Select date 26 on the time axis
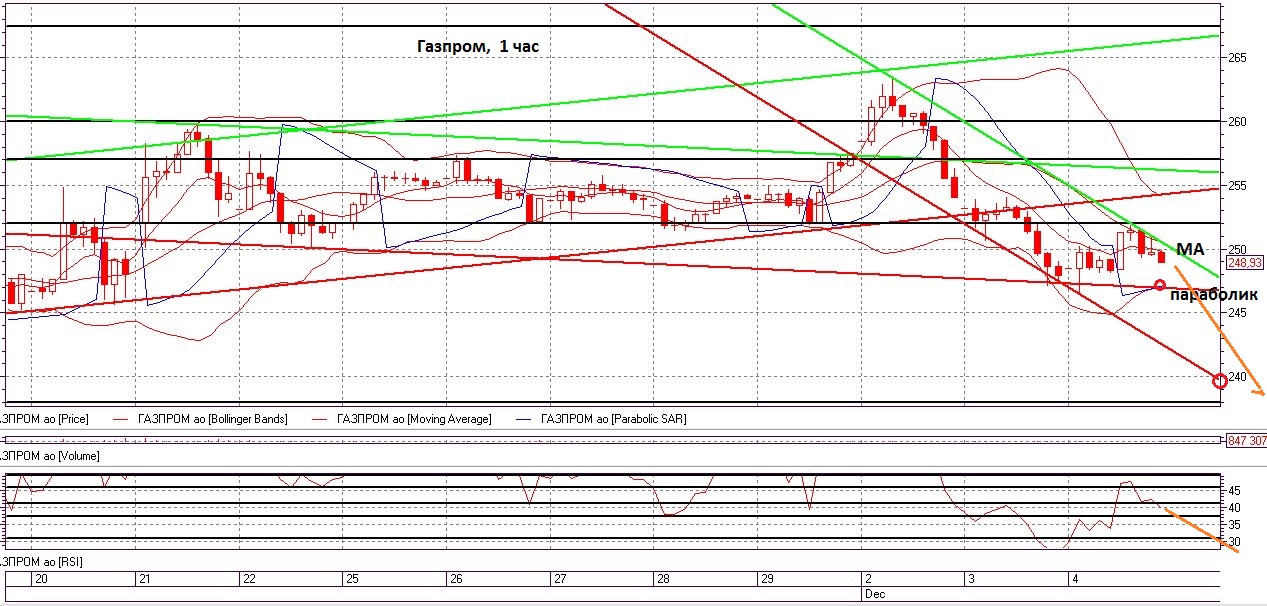 [456, 579]
